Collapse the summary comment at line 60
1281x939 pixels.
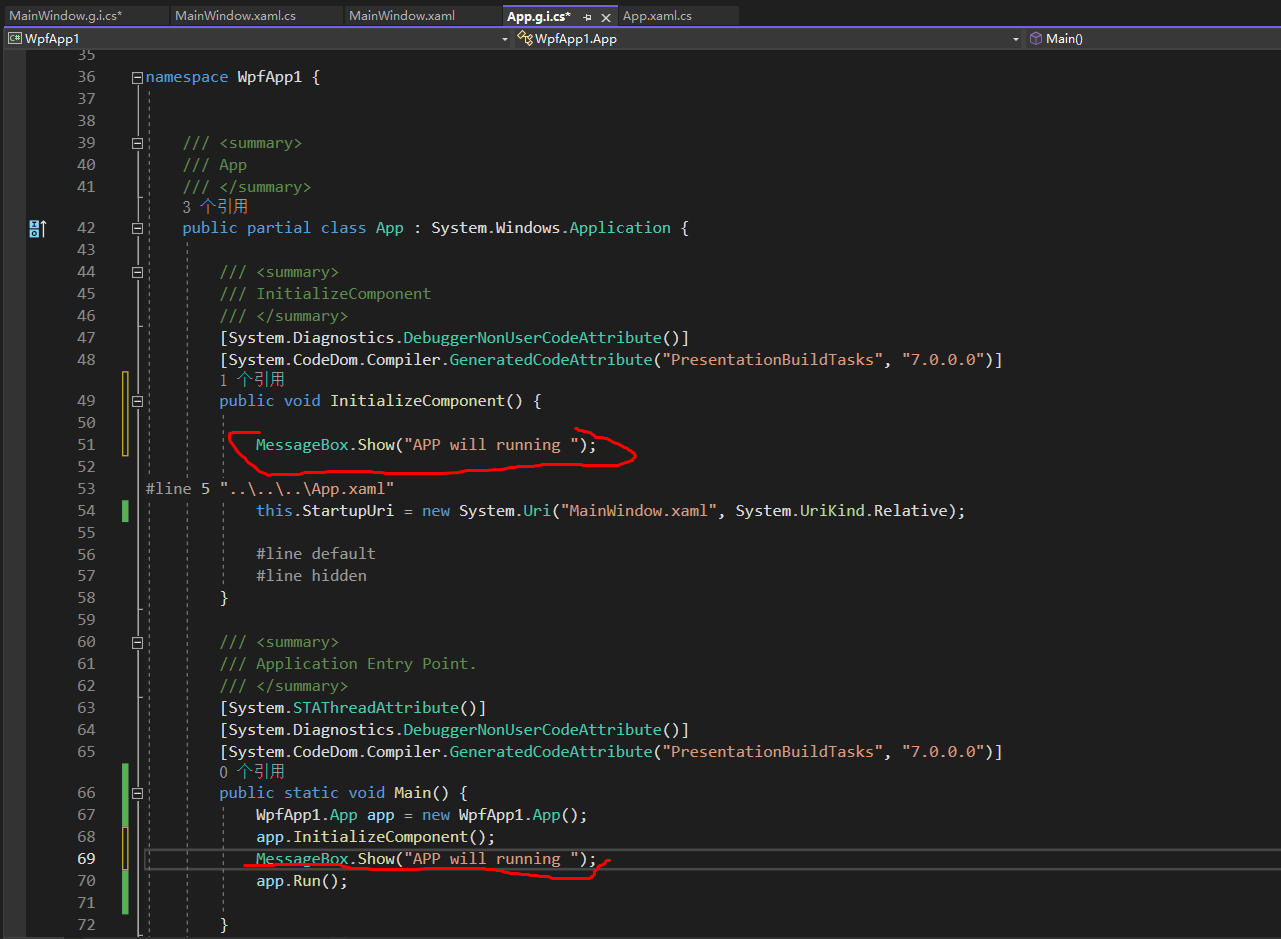point(137,642)
